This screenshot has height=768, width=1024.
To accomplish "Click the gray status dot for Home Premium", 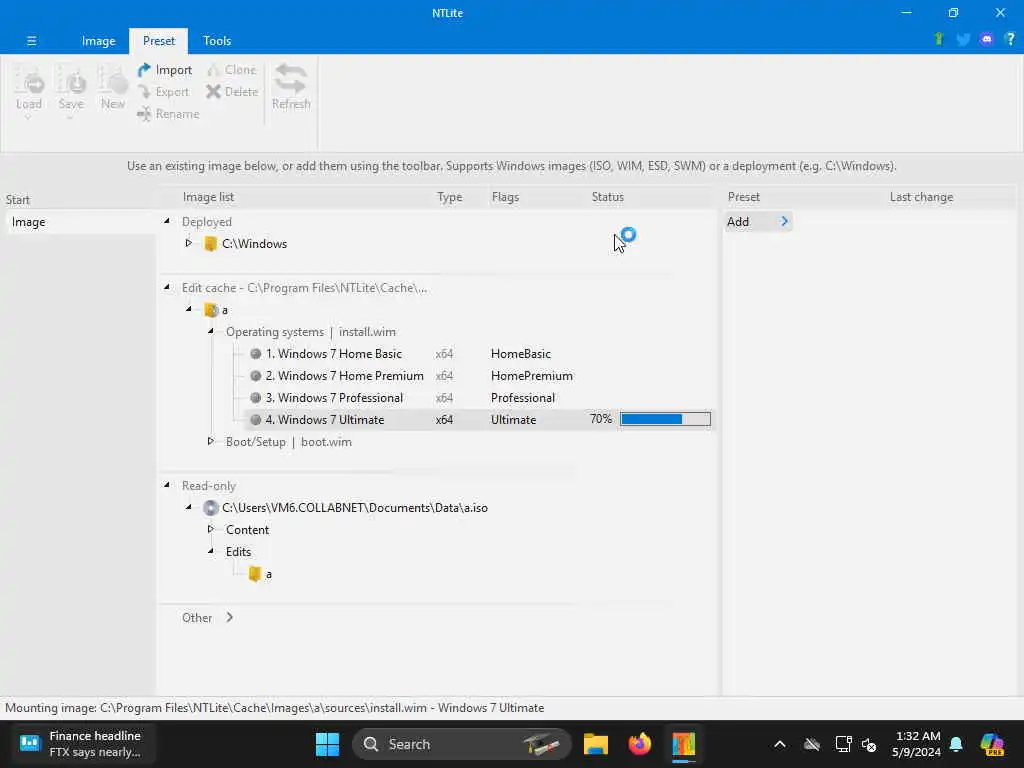I will (x=256, y=376).
